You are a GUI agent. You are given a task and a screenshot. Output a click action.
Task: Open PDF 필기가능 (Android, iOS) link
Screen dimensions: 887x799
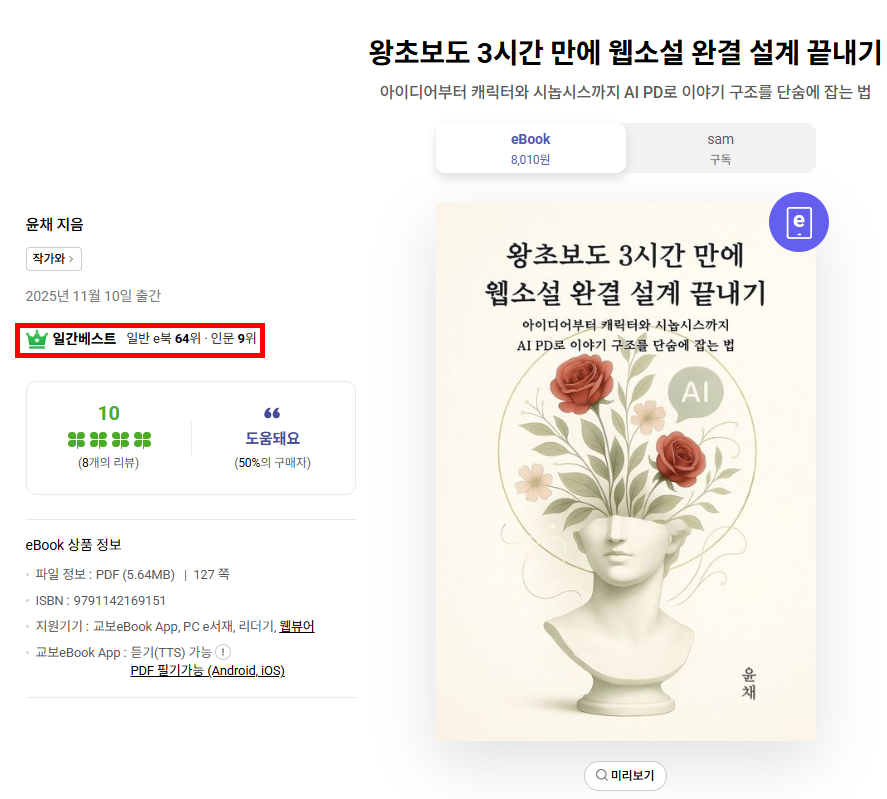click(x=207, y=671)
